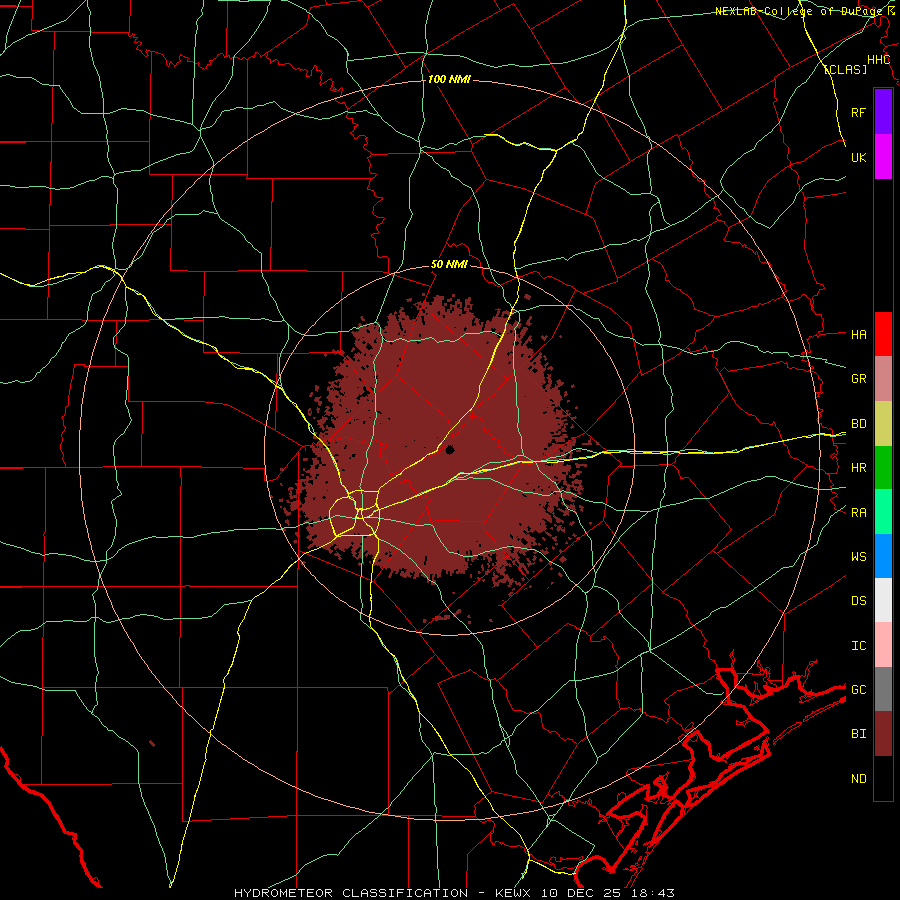Screen dimensions: 900x900
Task: Click the RA legend label
Action: tap(858, 512)
